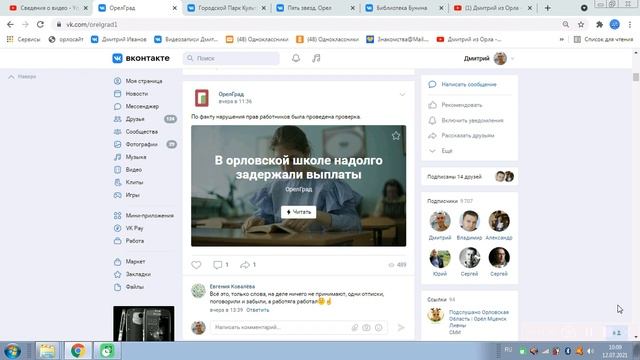This screenshot has height=360, width=640.
Task: Open Музыка in sidebar
Action: click(x=136, y=157)
